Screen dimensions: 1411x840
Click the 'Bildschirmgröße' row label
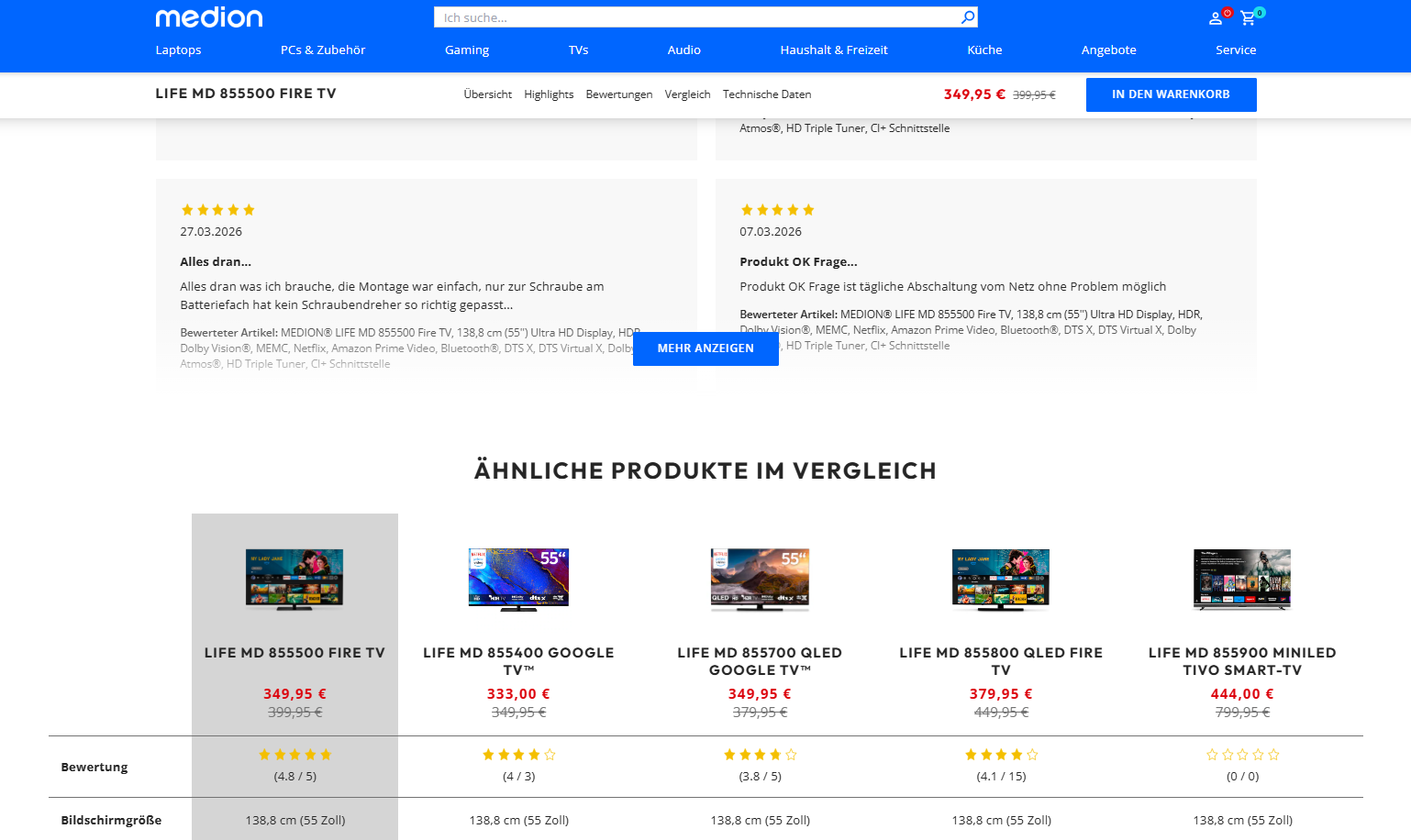(111, 821)
